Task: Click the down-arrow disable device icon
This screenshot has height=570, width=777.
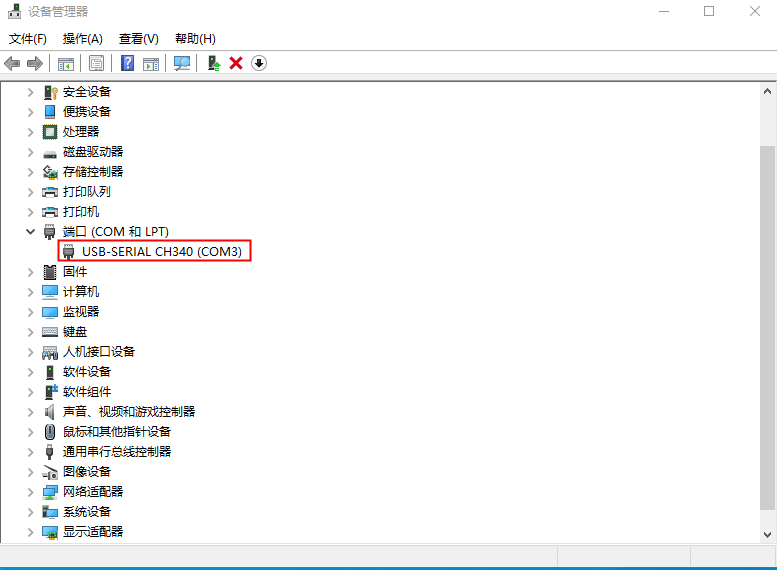Action: pyautogui.click(x=259, y=63)
